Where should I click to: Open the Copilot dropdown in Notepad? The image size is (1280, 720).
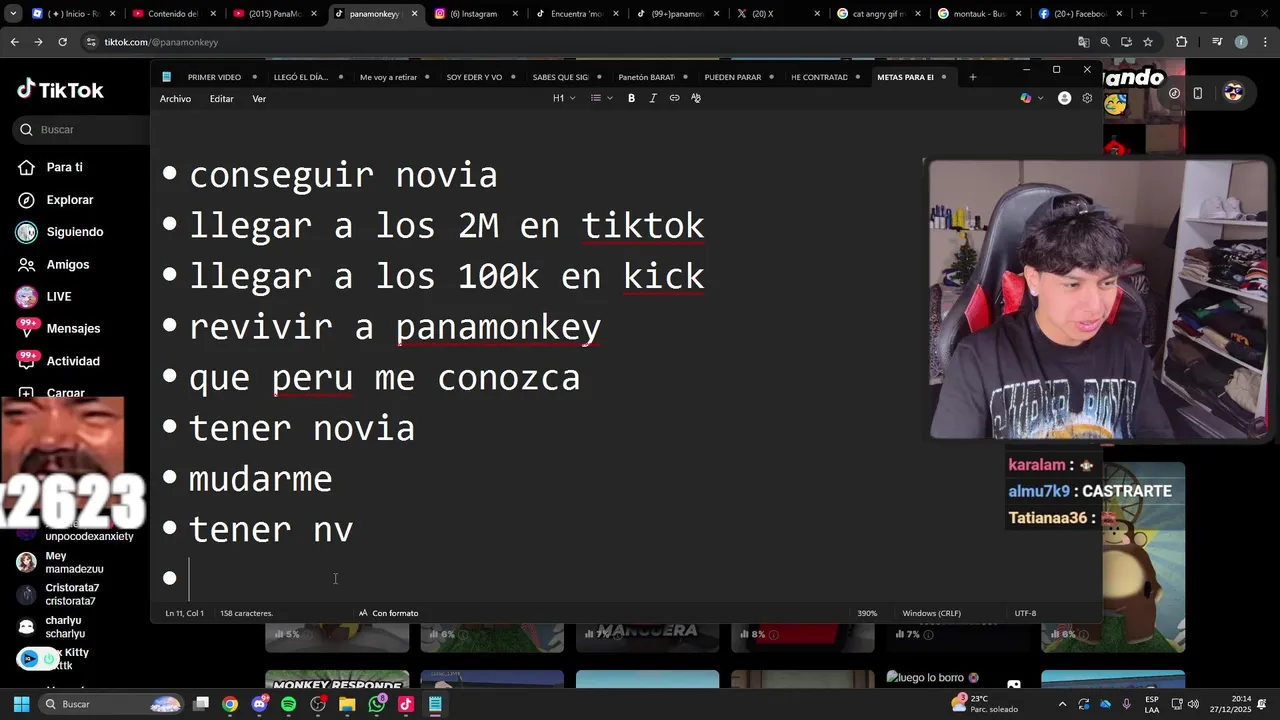[x=1031, y=98]
